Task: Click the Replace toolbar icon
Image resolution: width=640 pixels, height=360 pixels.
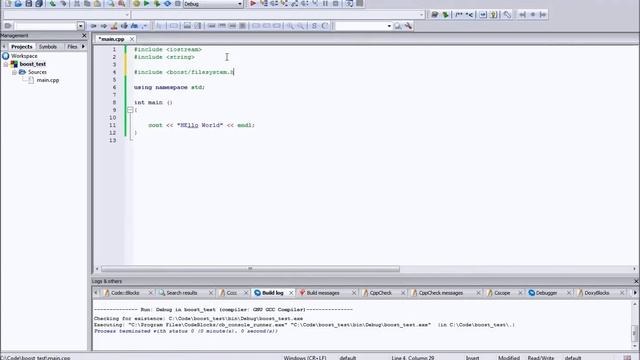Action: coord(122,3)
